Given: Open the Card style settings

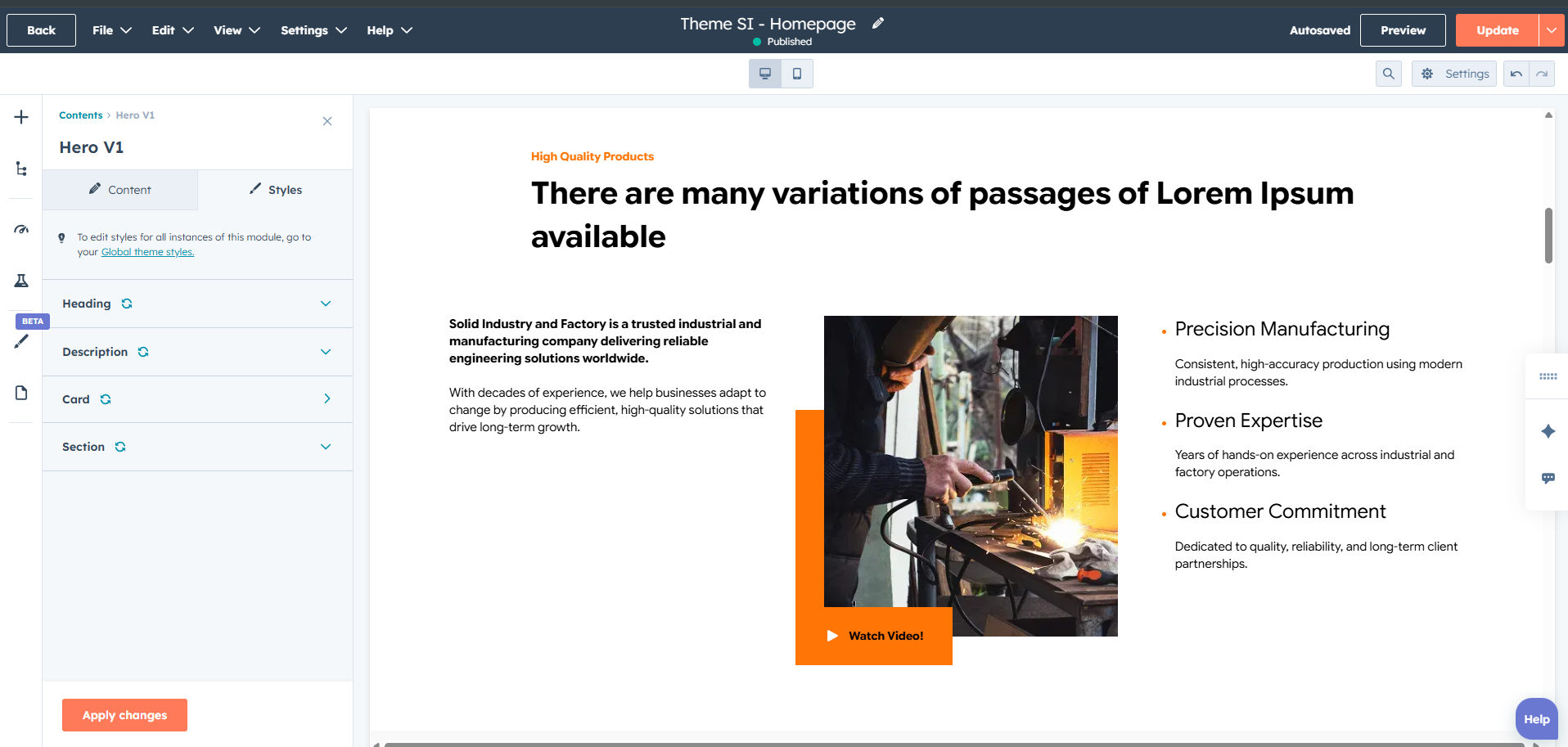Looking at the screenshot, I should click(x=327, y=399).
